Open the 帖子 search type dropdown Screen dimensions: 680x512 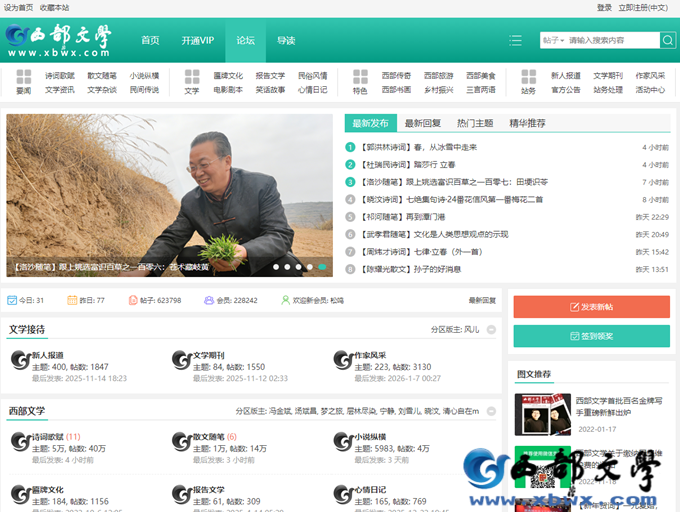[x=553, y=40]
